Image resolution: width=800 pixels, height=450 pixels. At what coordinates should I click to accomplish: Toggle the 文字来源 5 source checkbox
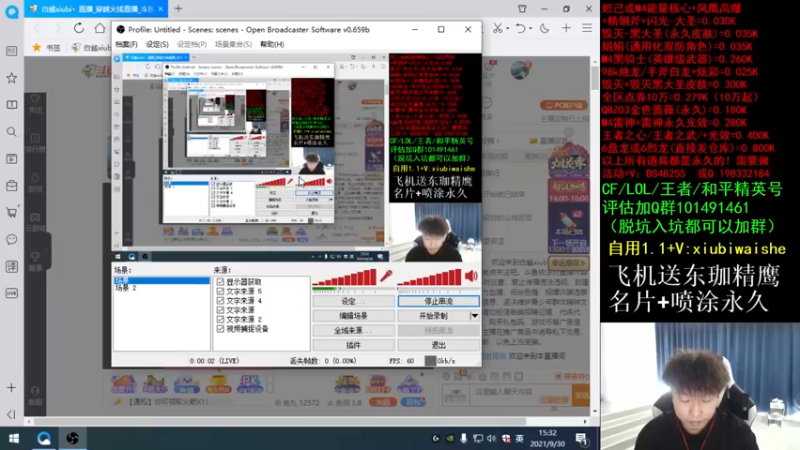[x=220, y=291]
